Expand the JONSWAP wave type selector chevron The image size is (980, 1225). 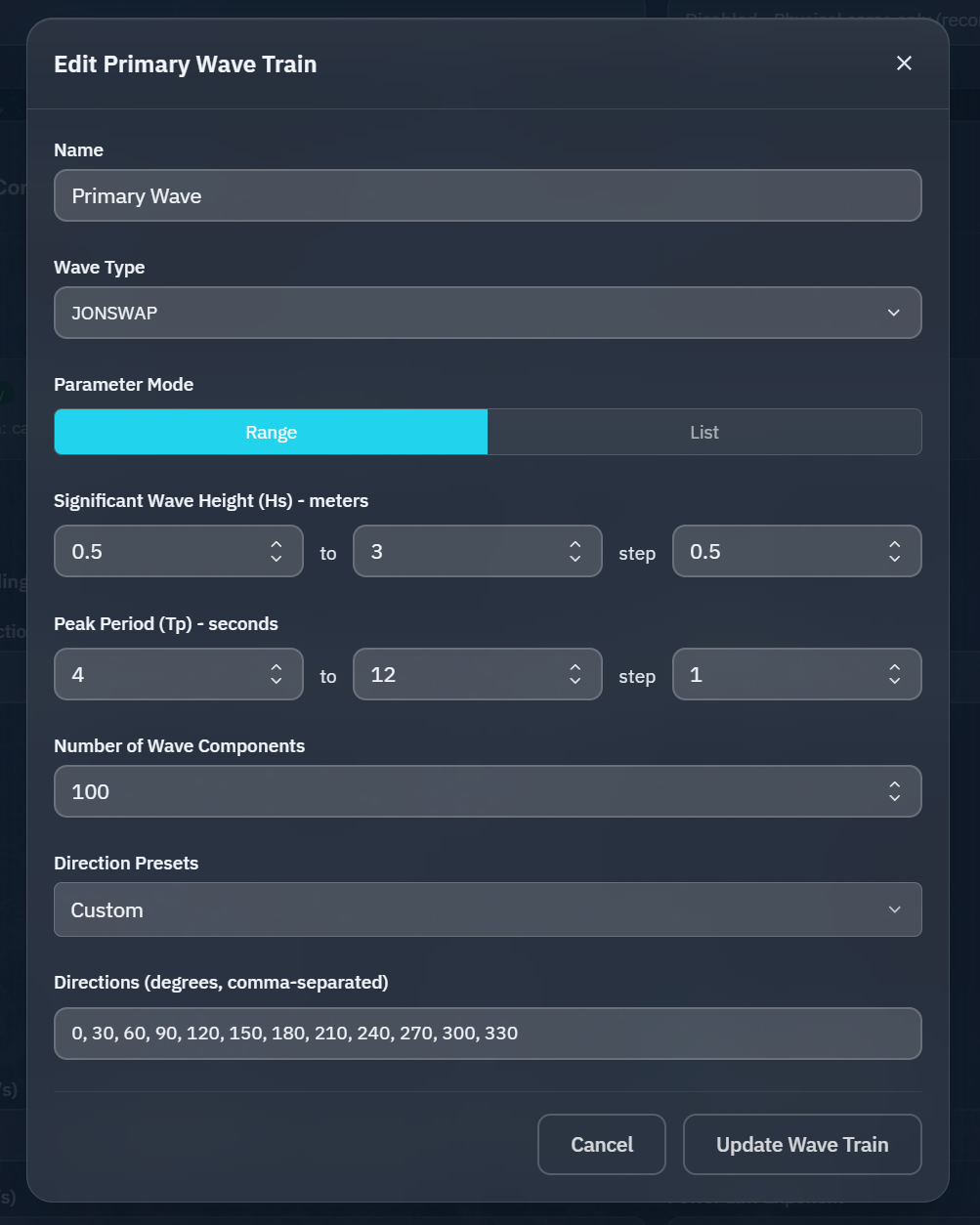pyautogui.click(x=892, y=313)
